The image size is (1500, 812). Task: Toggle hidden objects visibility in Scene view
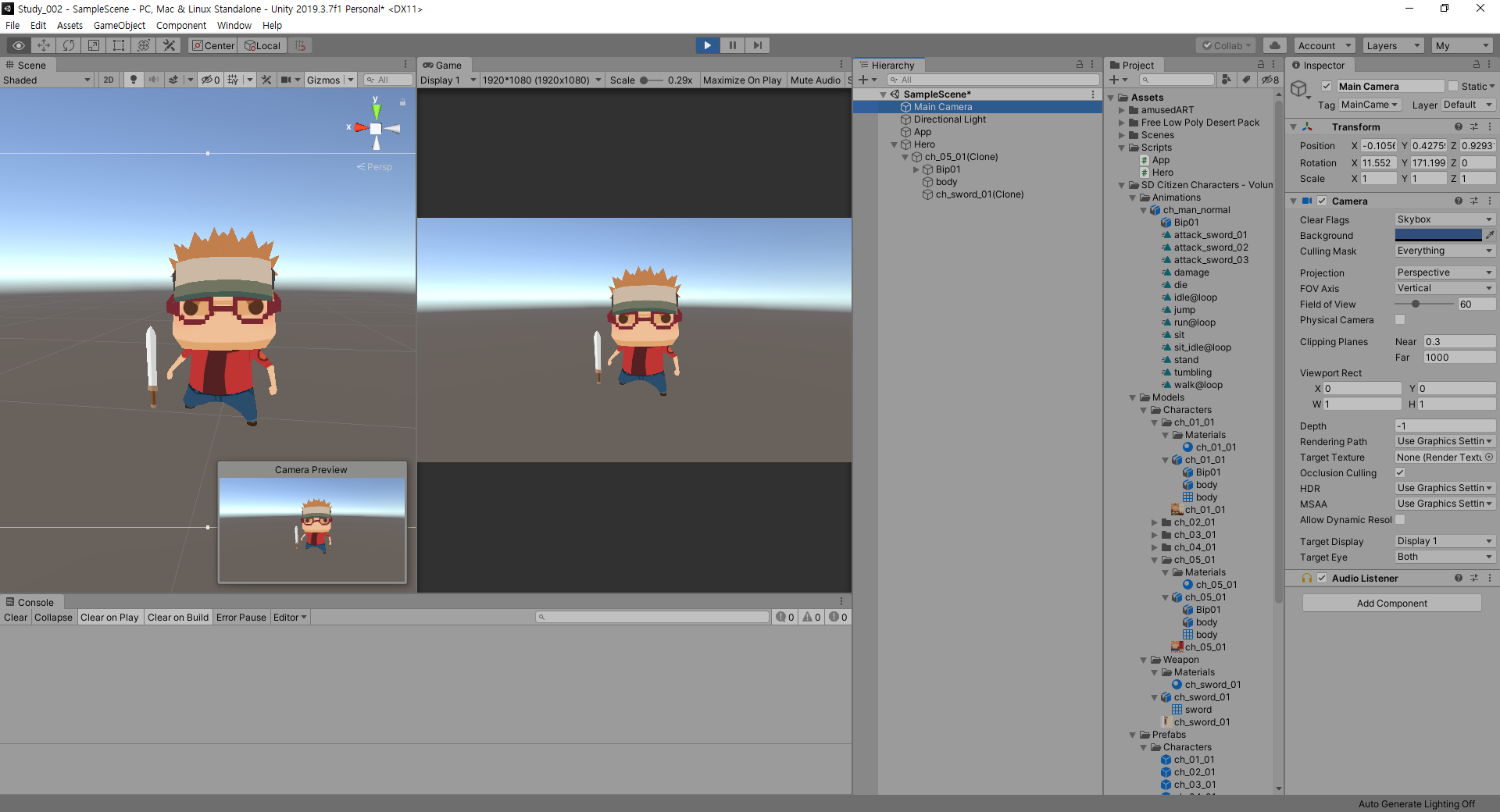[211, 80]
